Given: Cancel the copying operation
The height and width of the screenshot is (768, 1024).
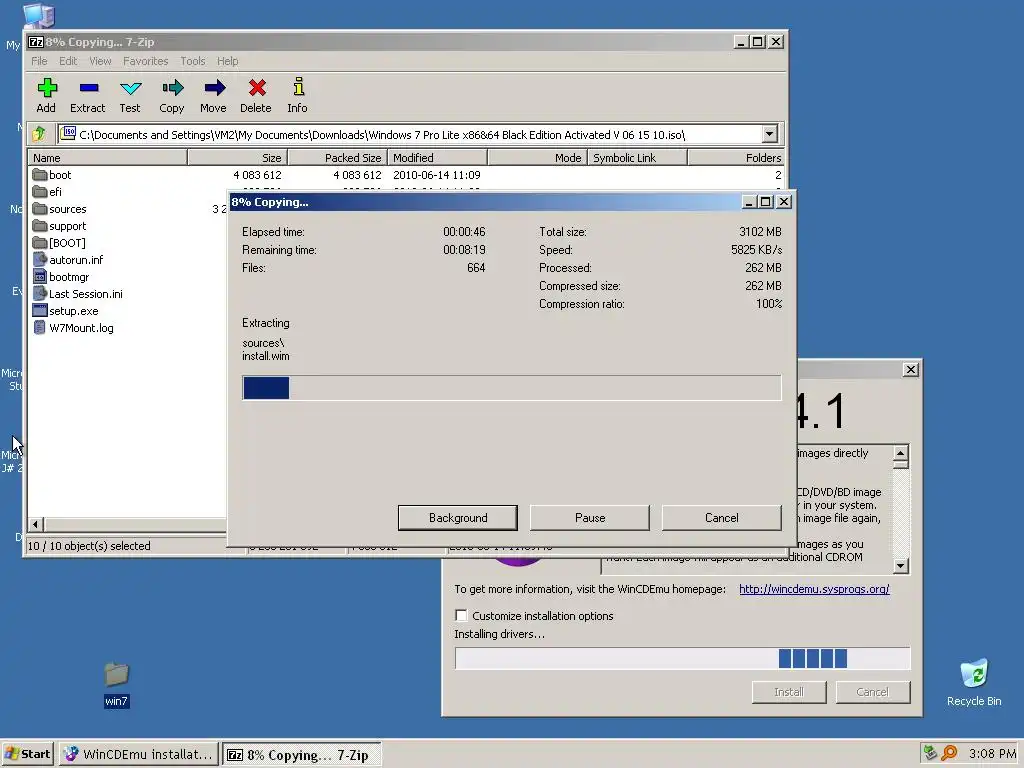Looking at the screenshot, I should 722,517.
